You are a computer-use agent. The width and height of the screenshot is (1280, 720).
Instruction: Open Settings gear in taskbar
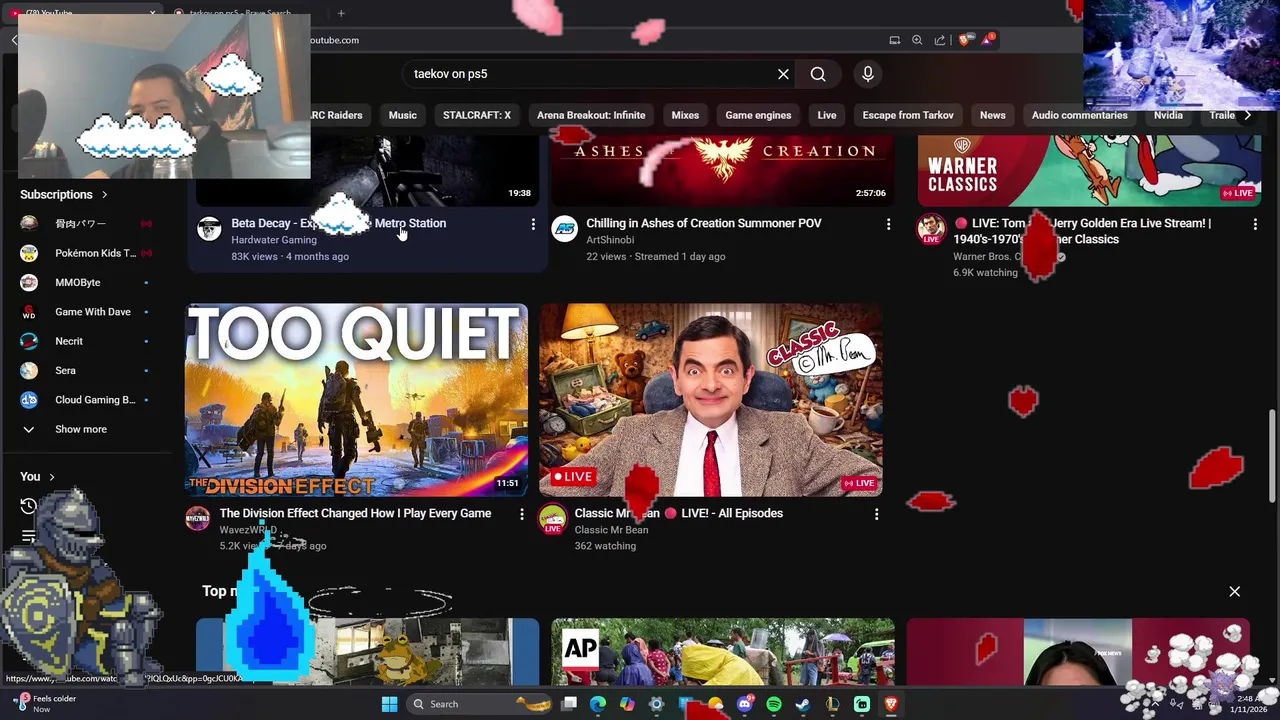[x=656, y=704]
